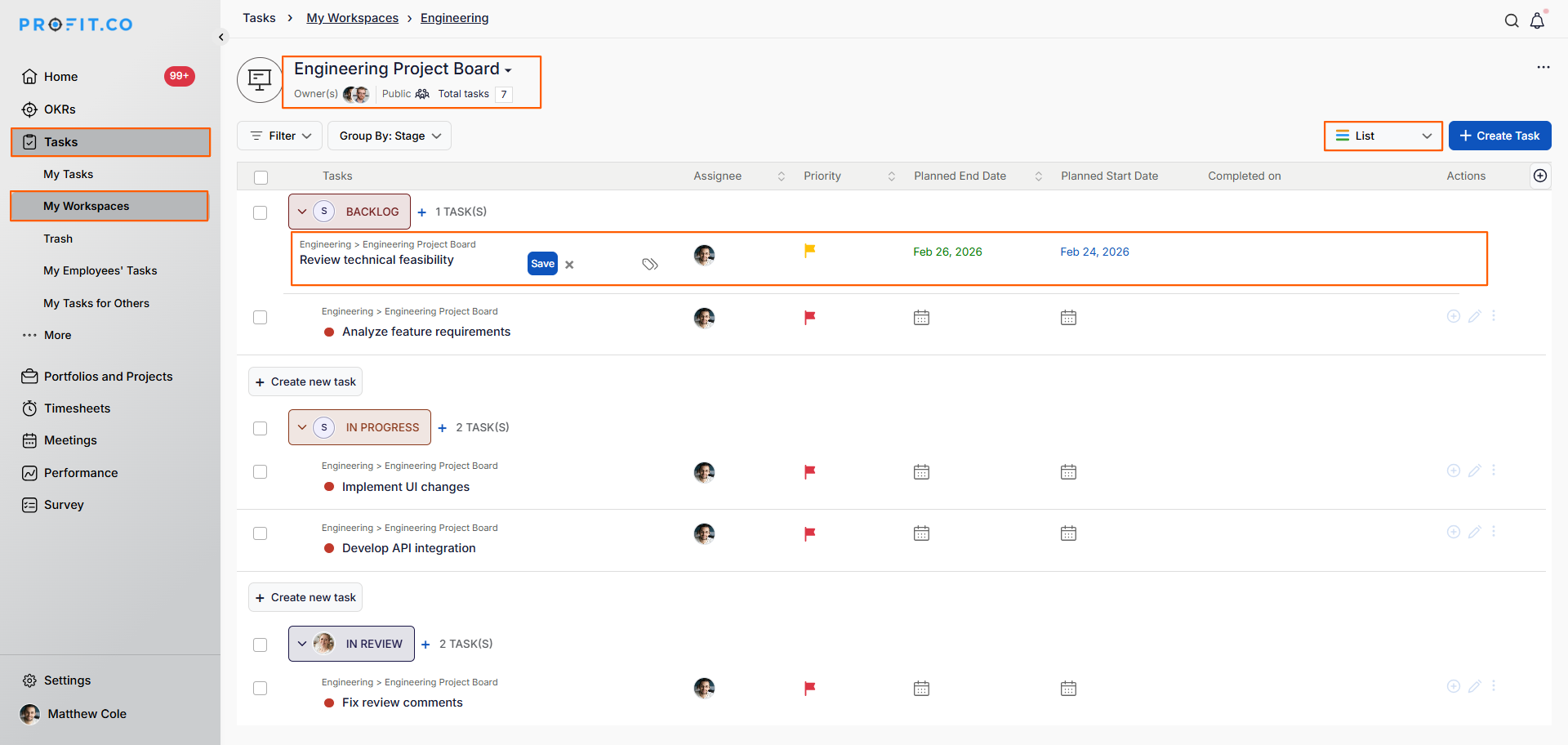
Task: Click the yellow priority flag on Review technical feasibility
Action: [809, 251]
